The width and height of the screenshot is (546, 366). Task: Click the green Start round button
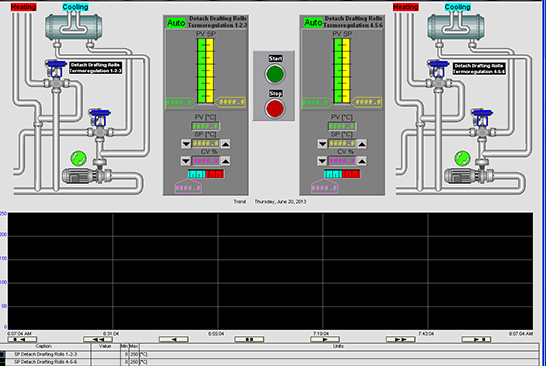point(275,74)
